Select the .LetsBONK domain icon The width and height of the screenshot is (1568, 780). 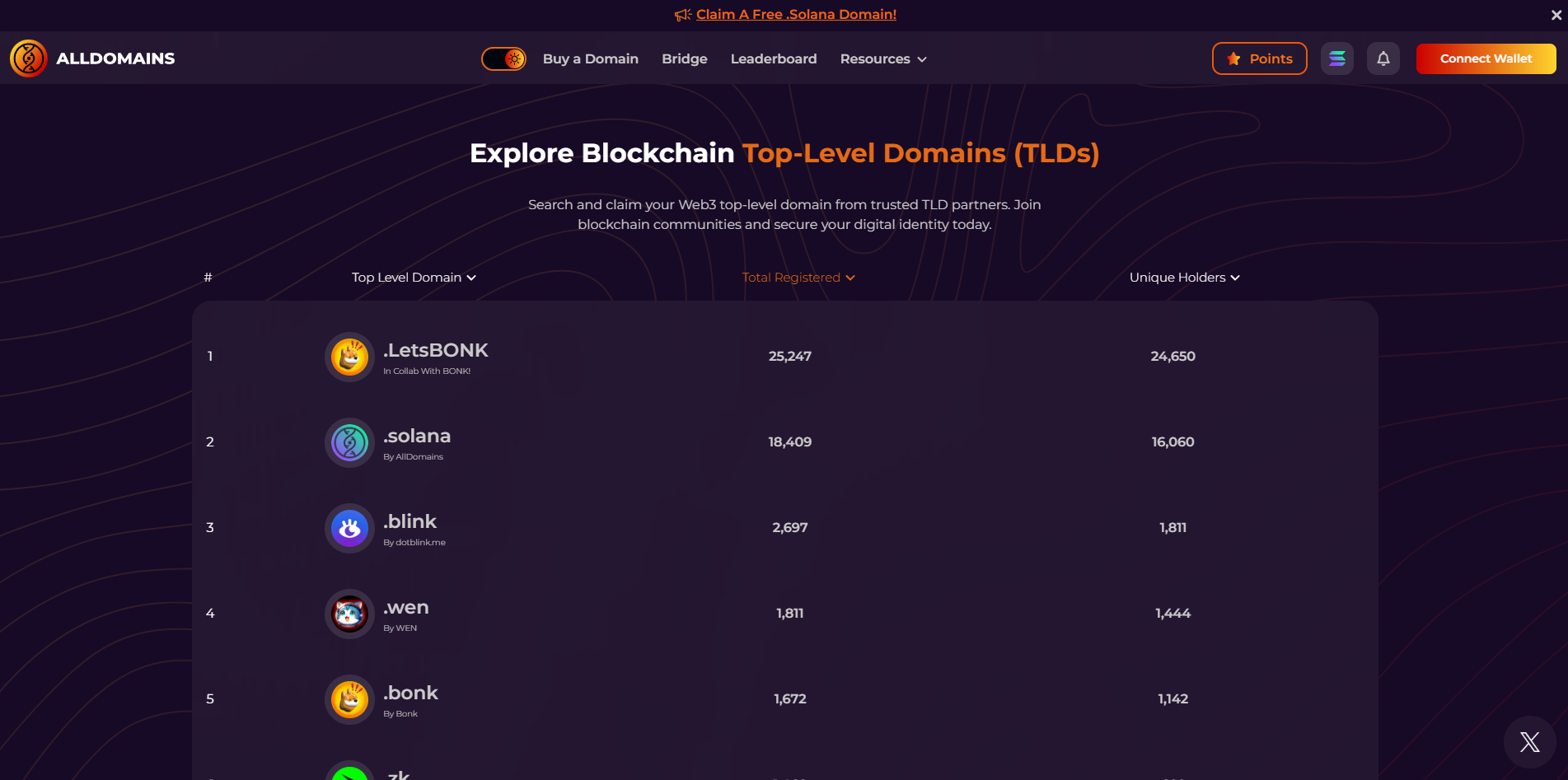click(x=349, y=357)
